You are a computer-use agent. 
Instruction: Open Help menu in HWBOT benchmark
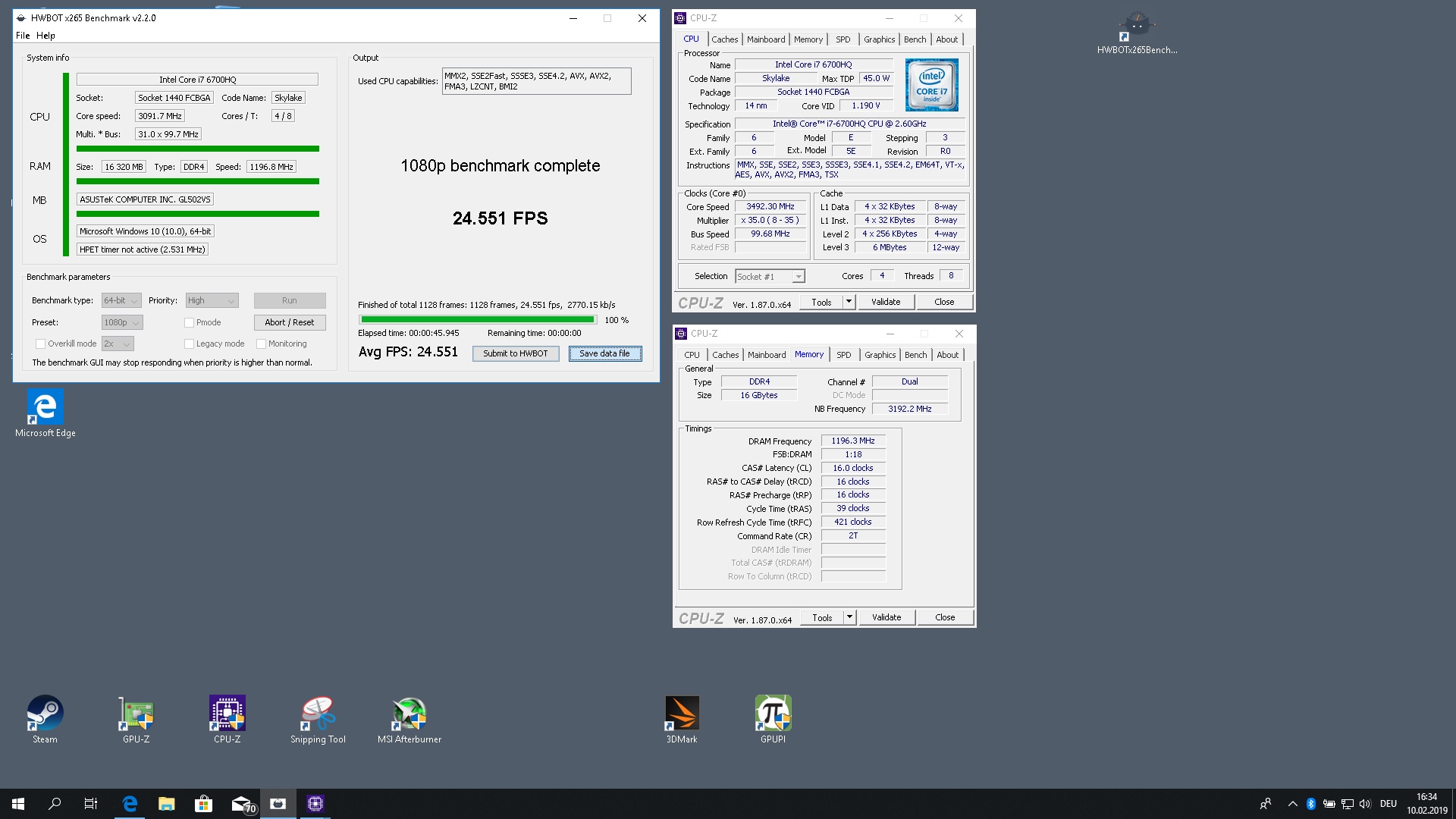(45, 36)
